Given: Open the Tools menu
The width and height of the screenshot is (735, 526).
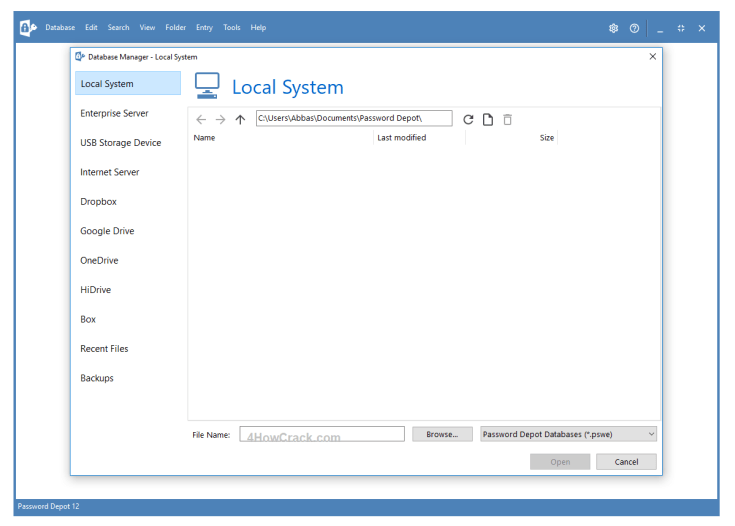Looking at the screenshot, I should tap(232, 28).
